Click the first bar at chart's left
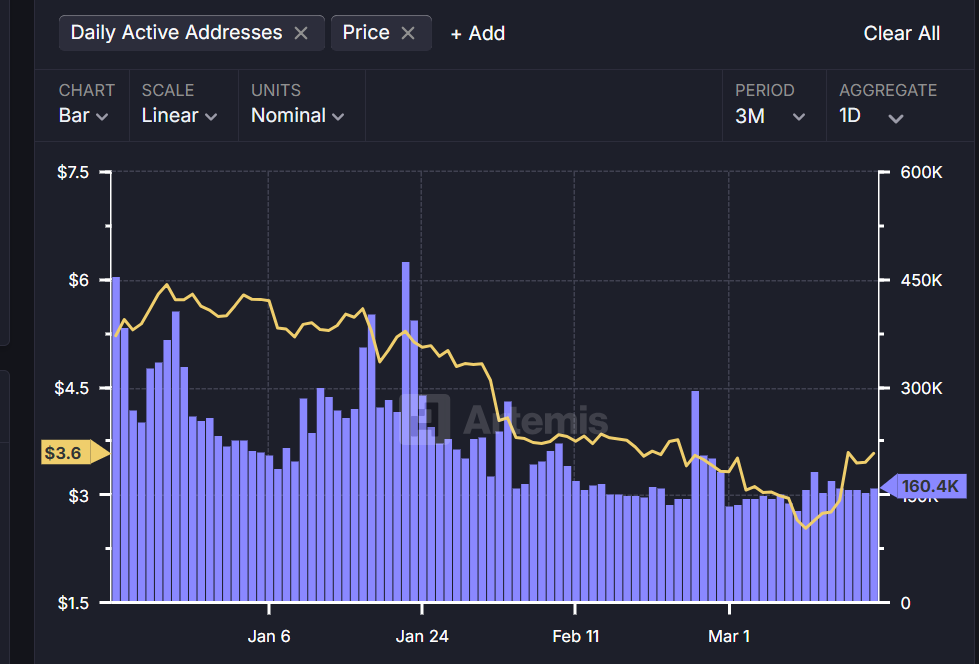This screenshot has width=979, height=664. point(116,440)
